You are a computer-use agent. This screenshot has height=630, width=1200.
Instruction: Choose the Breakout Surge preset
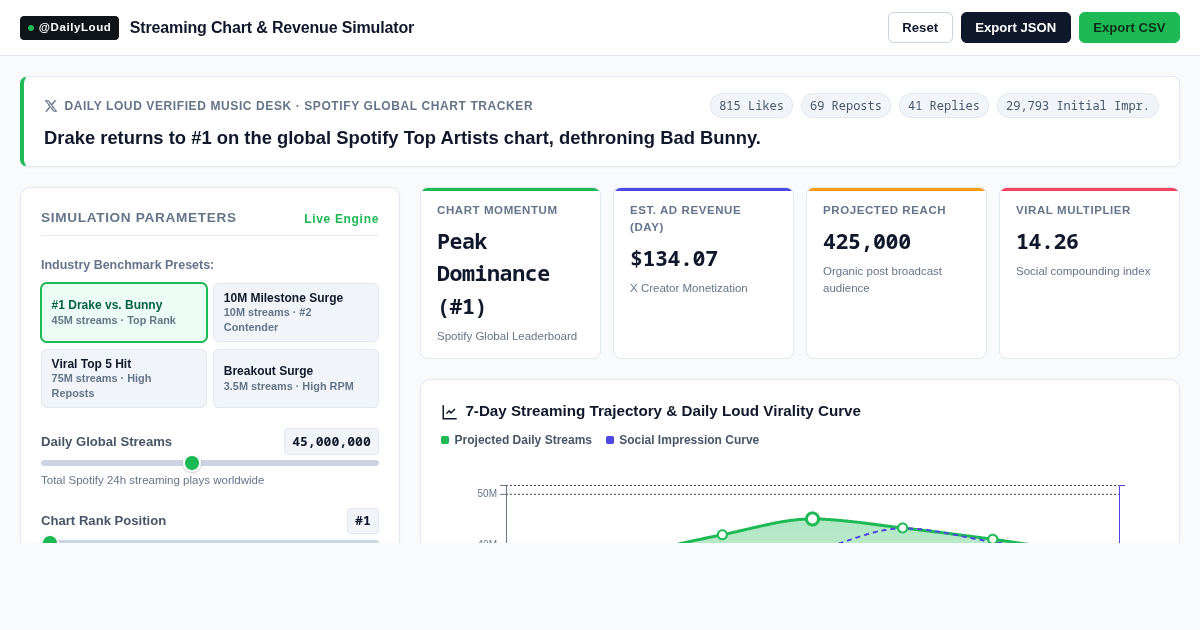click(296, 378)
